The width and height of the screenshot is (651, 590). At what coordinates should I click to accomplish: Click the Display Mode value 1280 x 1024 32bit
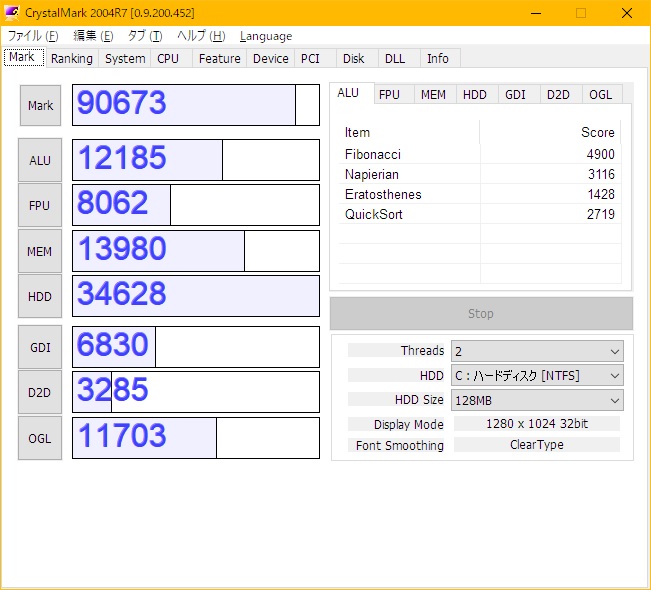coord(537,424)
